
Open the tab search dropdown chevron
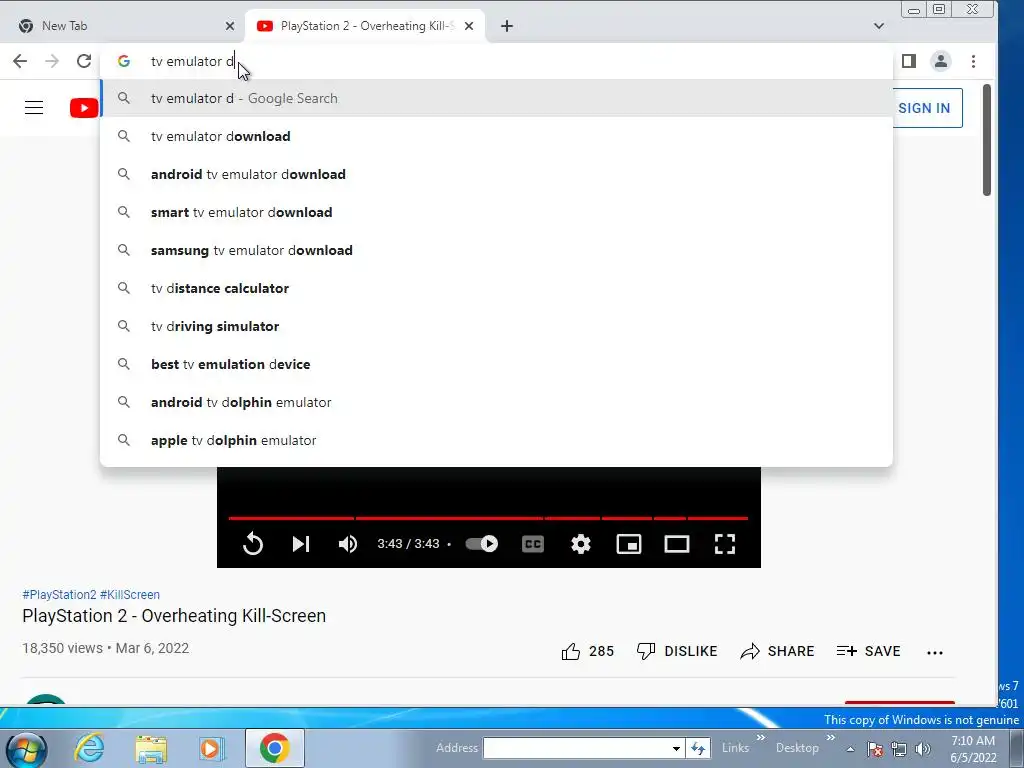(879, 26)
